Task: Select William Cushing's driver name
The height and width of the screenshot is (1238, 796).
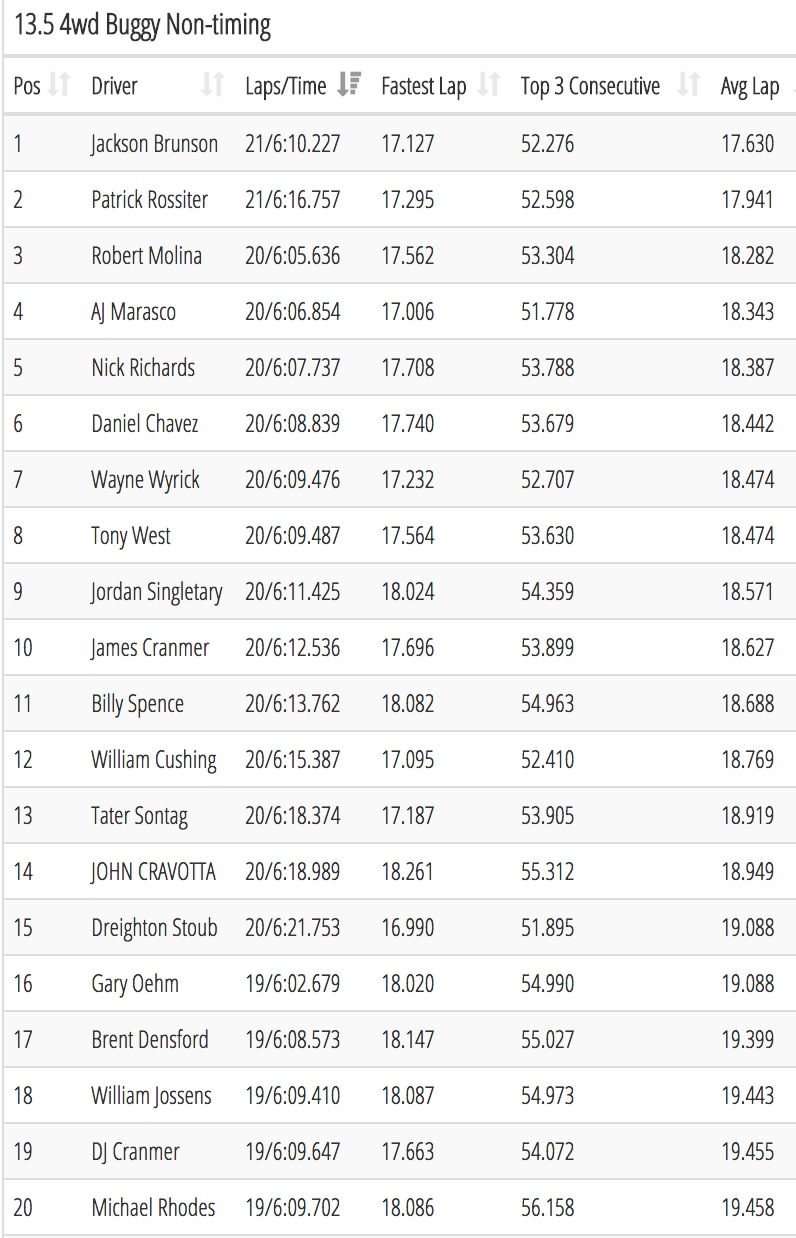Action: click(x=154, y=760)
